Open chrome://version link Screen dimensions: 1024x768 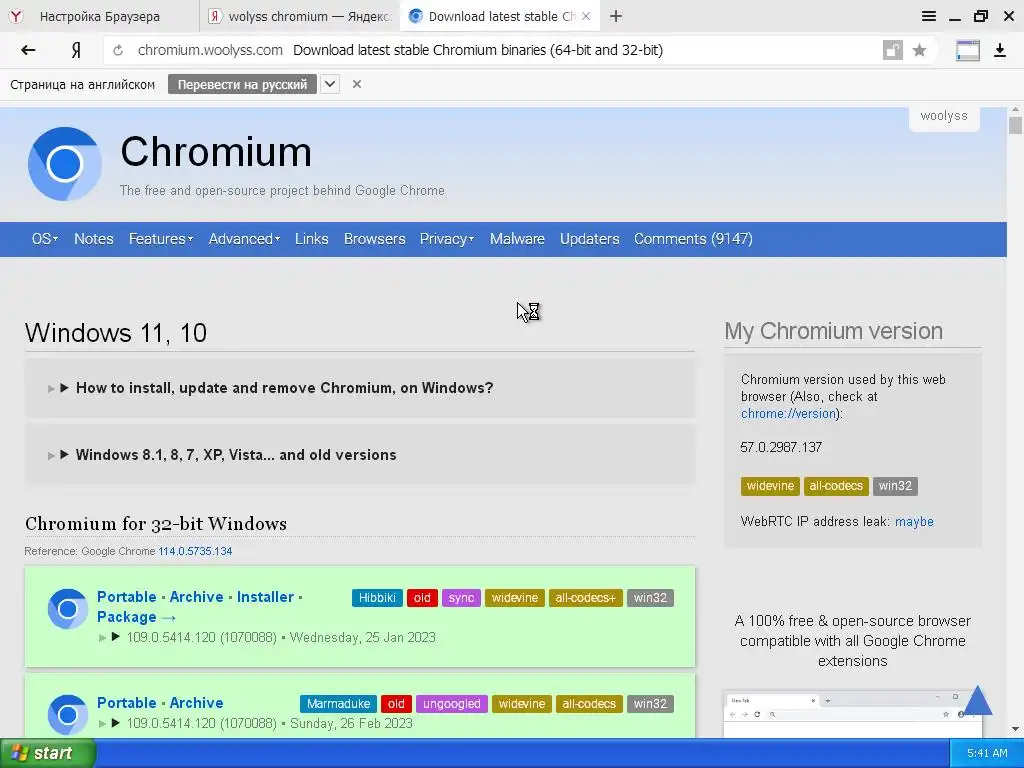(788, 413)
